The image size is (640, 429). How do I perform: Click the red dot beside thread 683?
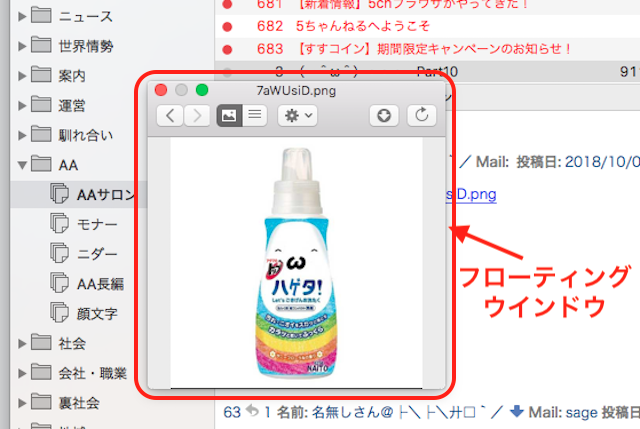pyautogui.click(x=227, y=50)
